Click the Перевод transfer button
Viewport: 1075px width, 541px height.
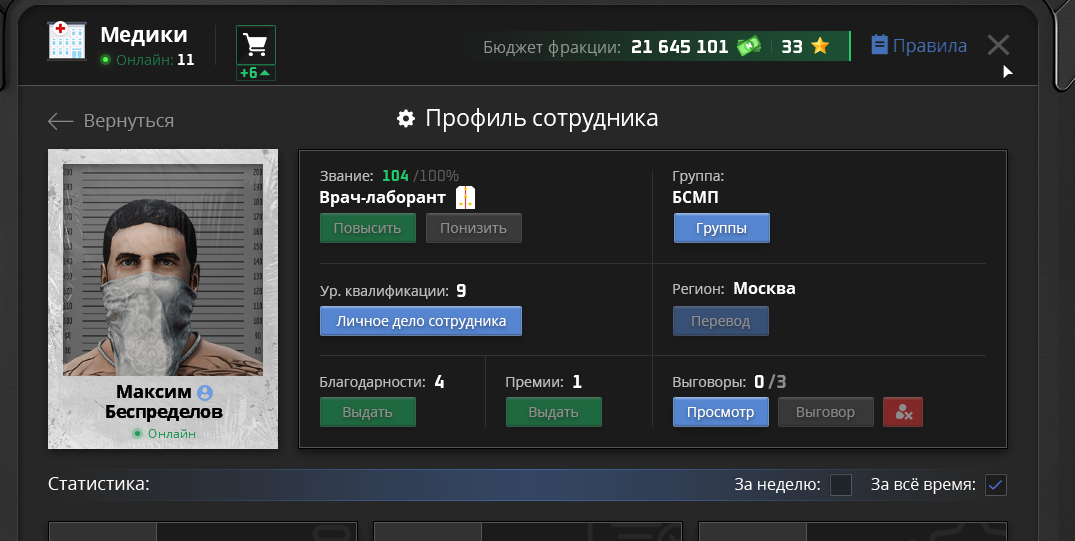(x=721, y=321)
